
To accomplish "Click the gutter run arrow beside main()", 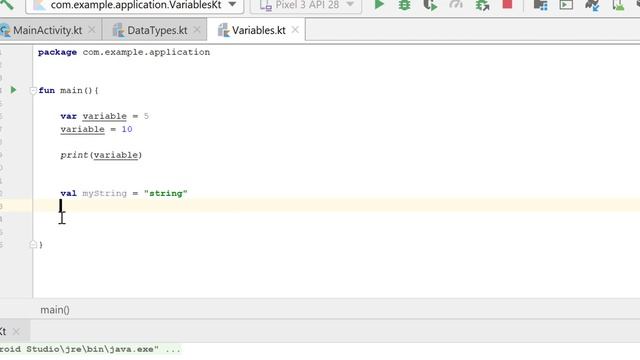I will [13, 90].
